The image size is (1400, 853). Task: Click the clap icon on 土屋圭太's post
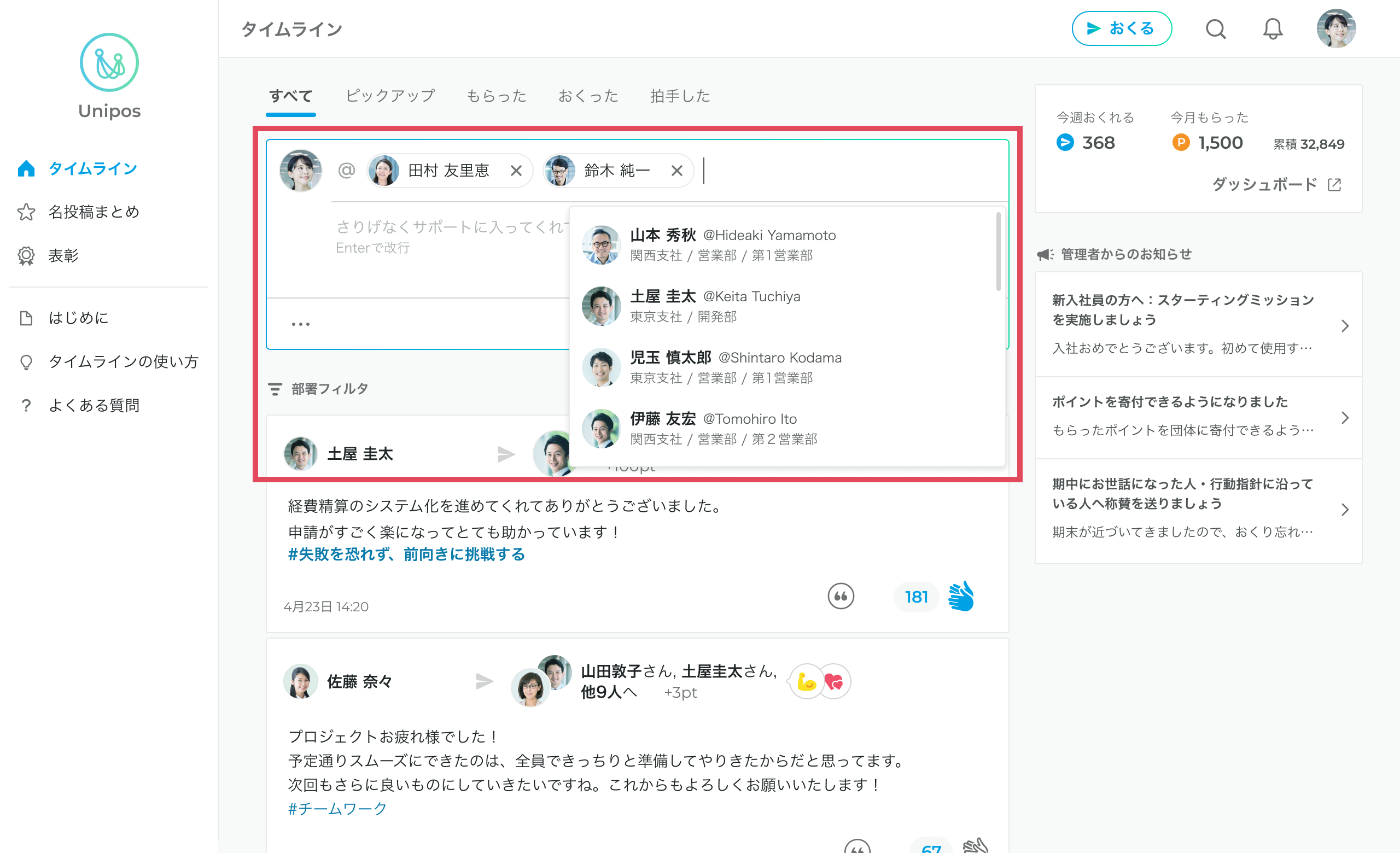coord(962,597)
